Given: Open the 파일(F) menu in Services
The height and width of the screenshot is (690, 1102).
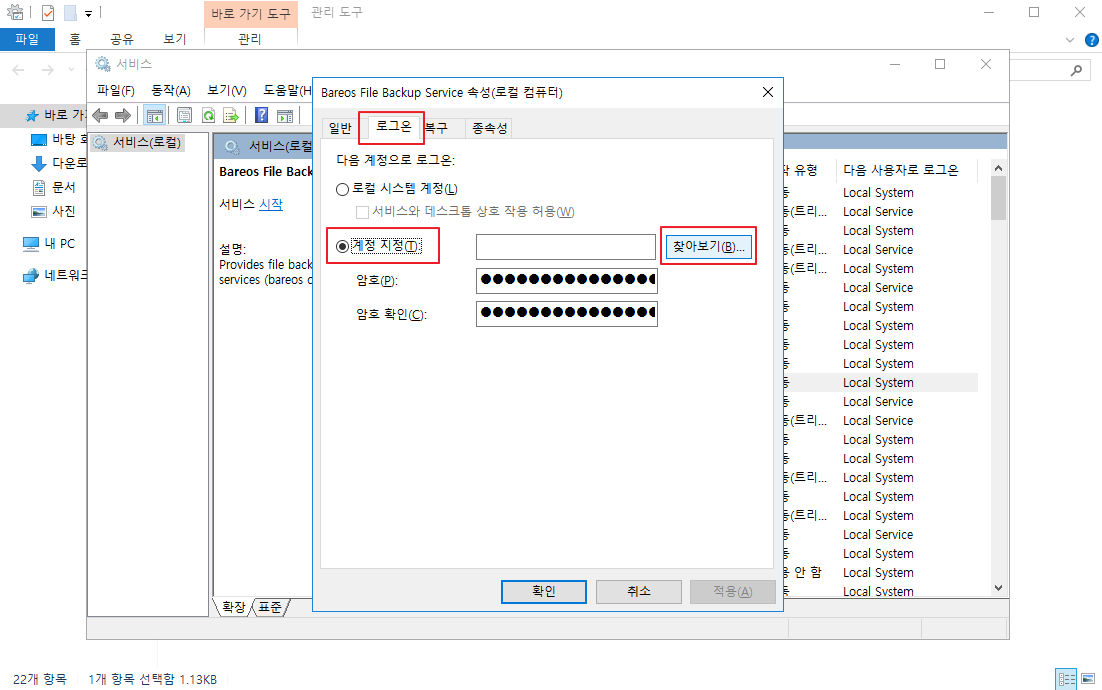Looking at the screenshot, I should click(x=116, y=91).
